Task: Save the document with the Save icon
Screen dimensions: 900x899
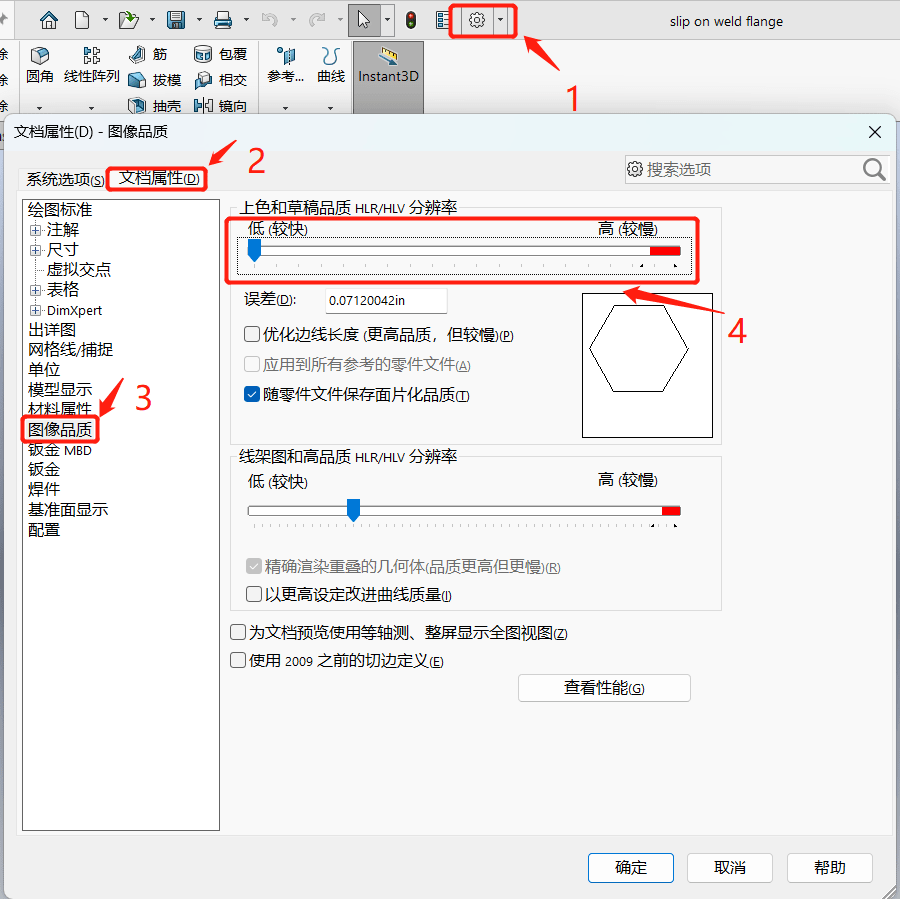Action: coord(176,21)
